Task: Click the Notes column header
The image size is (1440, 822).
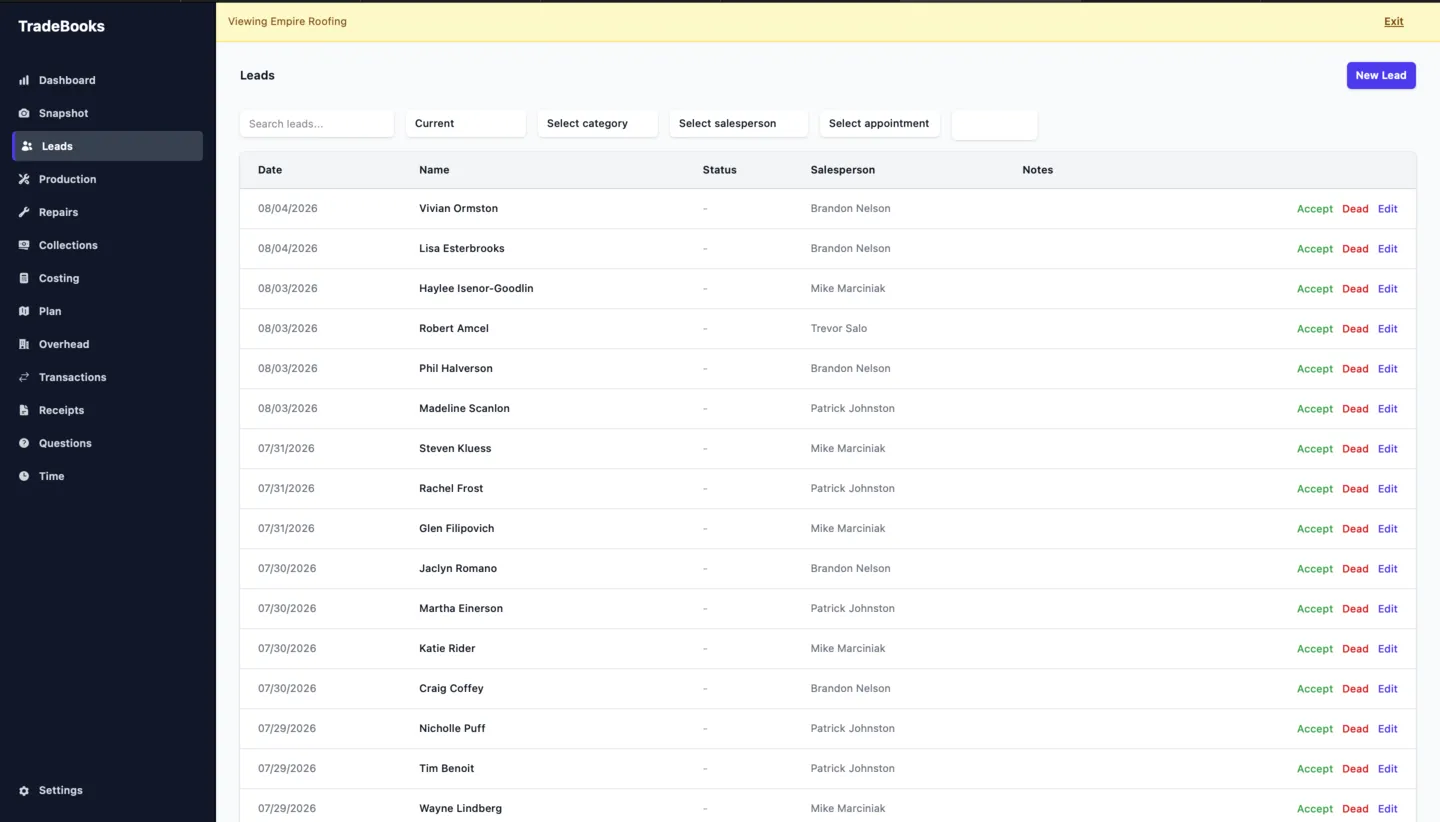Action: 1038,170
